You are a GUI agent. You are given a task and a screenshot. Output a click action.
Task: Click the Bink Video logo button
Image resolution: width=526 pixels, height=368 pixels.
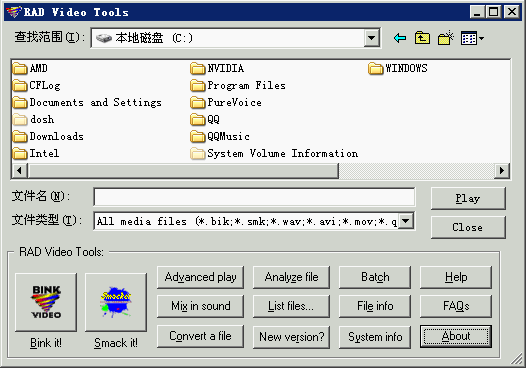point(46,302)
